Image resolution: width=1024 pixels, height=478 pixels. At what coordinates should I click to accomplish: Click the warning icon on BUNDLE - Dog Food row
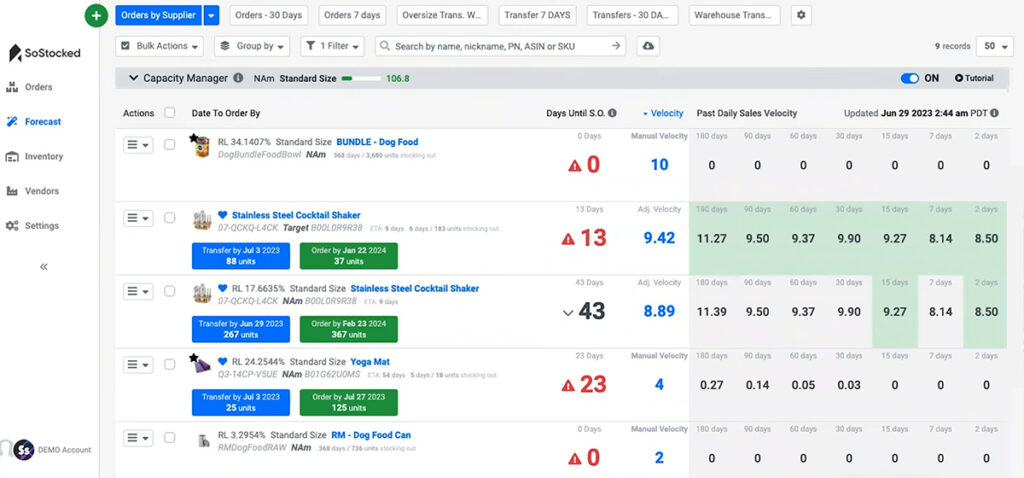pos(574,166)
